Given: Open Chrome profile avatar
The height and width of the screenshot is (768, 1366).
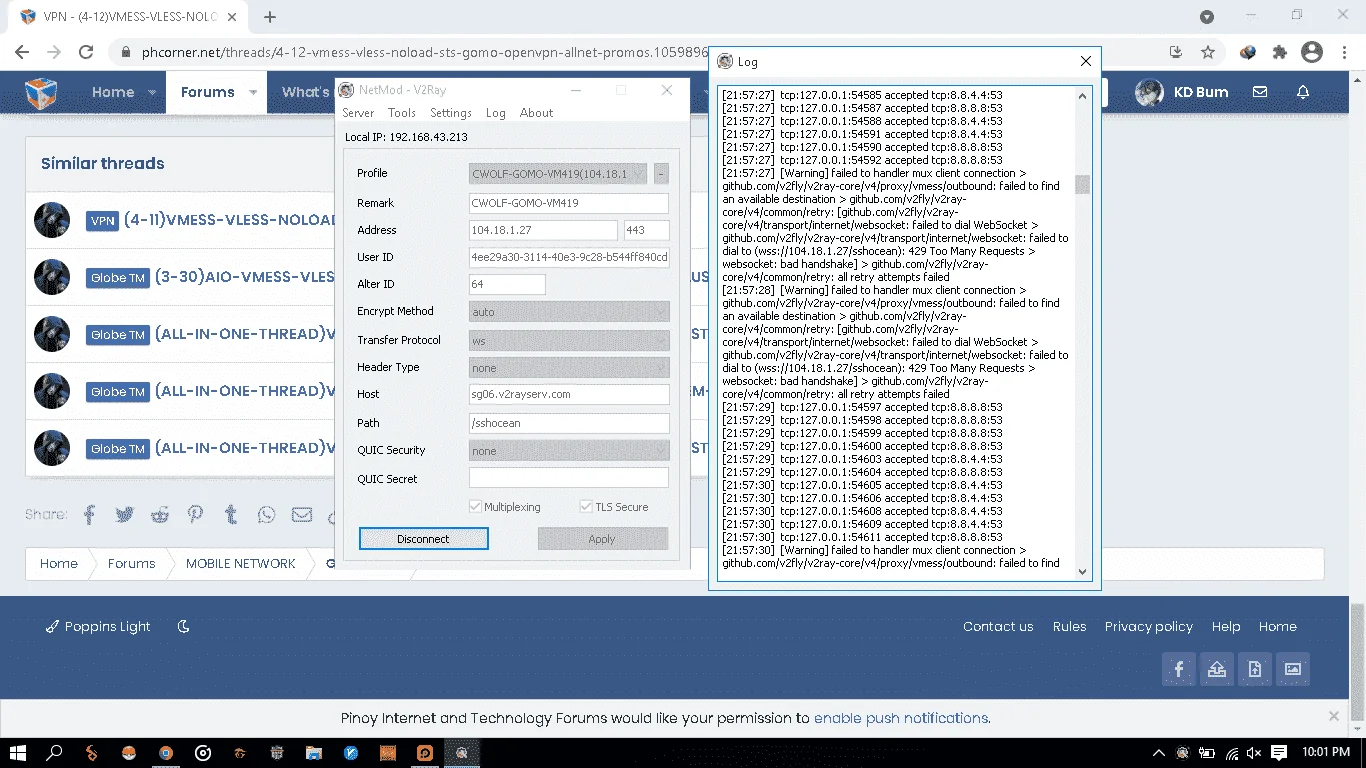Looking at the screenshot, I should point(1312,52).
